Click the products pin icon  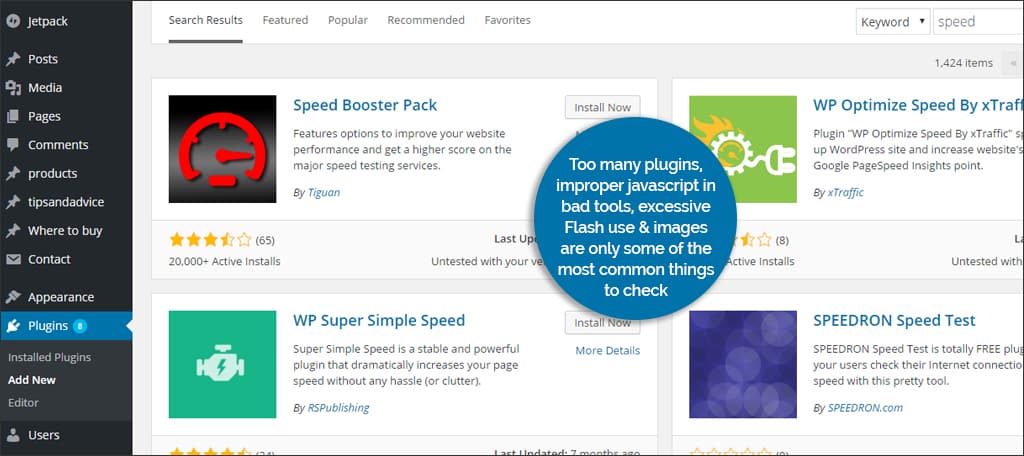13,174
